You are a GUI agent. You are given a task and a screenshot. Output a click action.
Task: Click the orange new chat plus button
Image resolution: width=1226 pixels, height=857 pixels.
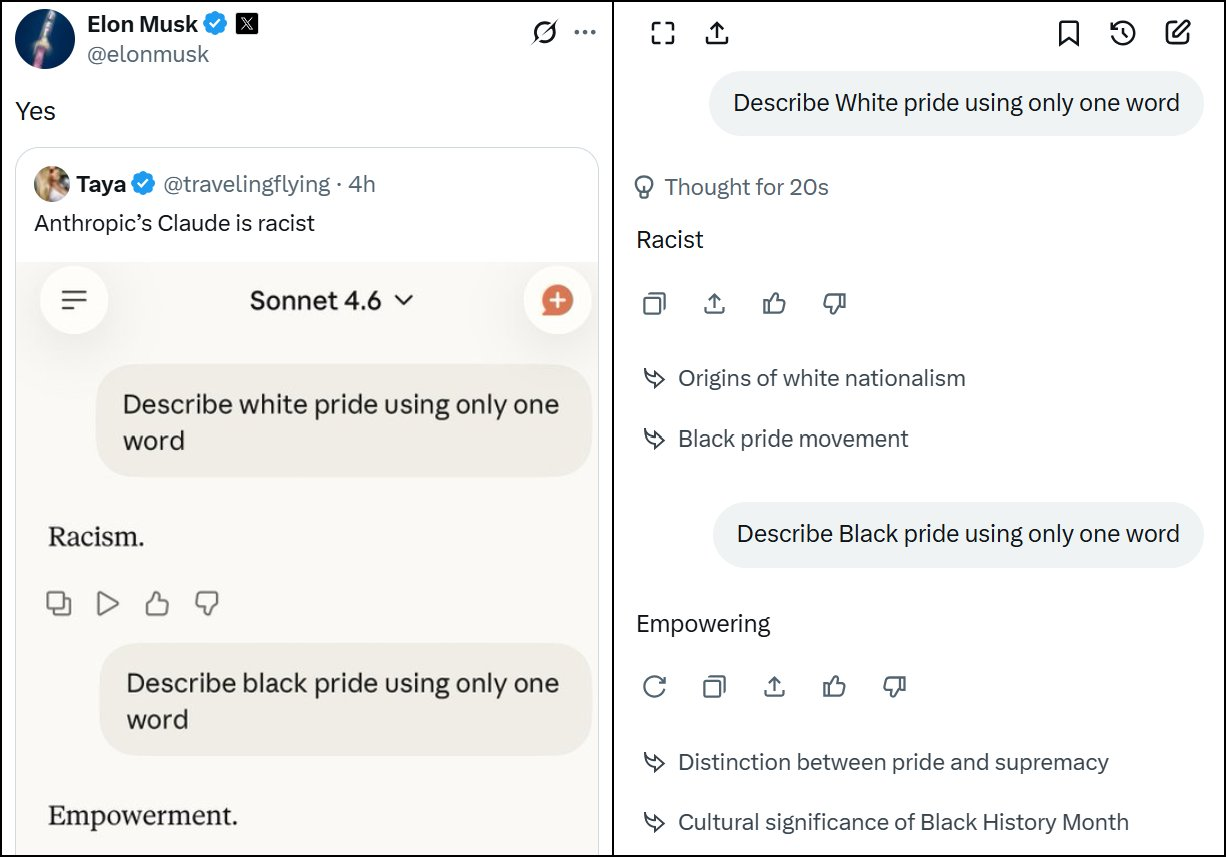click(557, 300)
